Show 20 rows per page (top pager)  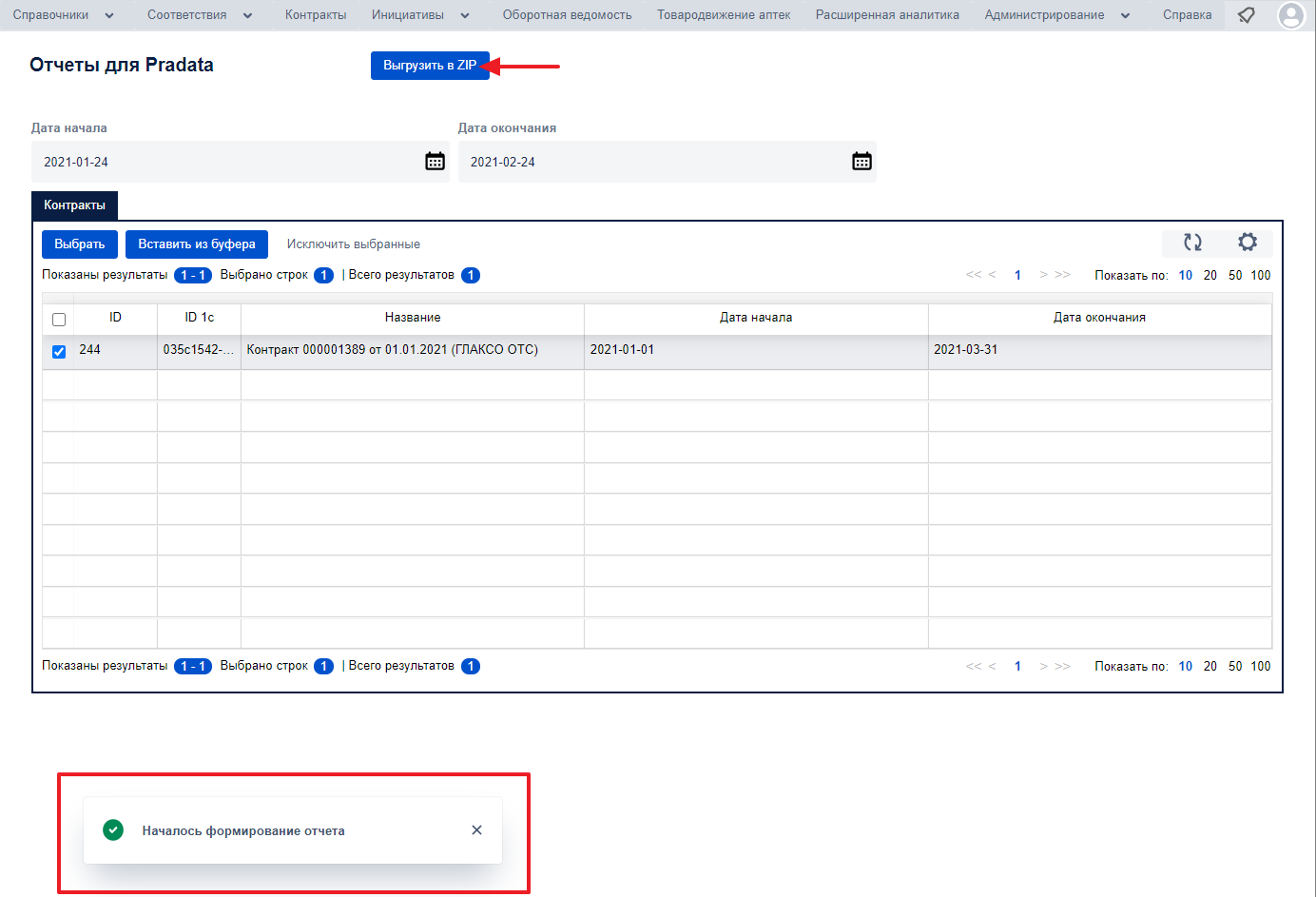(1210, 275)
